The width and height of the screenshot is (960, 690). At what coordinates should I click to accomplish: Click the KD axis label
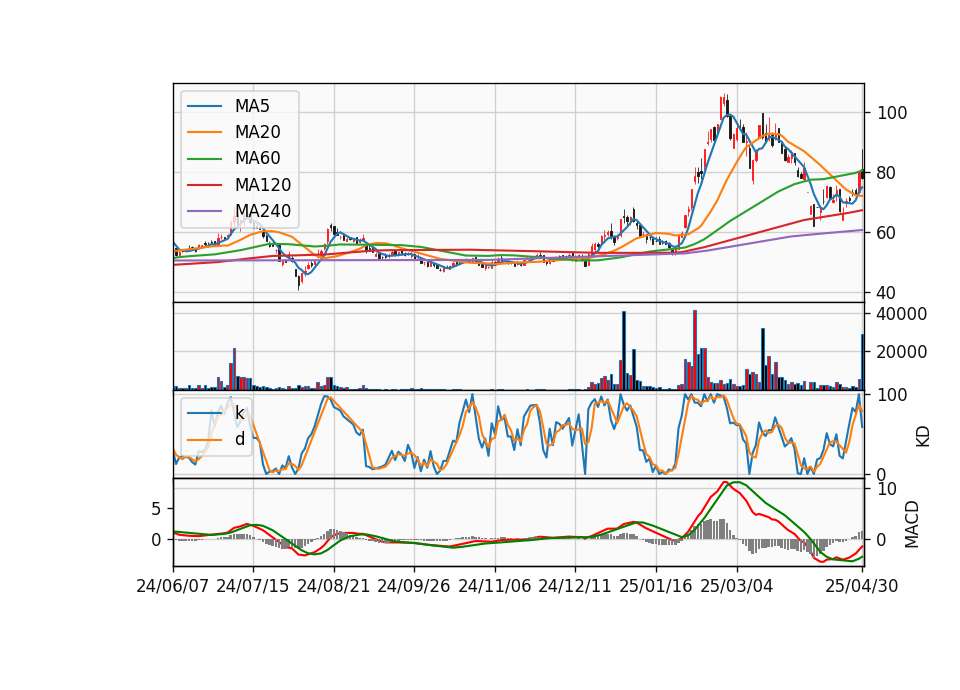tap(923, 436)
